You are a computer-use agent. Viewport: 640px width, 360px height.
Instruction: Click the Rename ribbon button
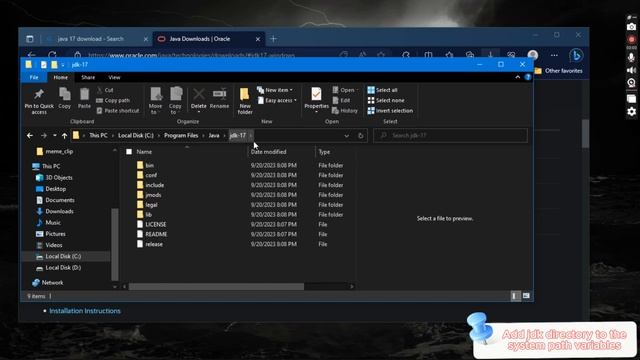point(219,98)
